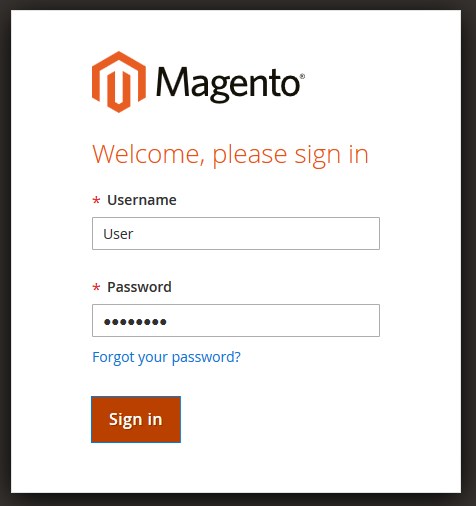Click the empty right side of Username field
This screenshot has width=476, height=506.
pyautogui.click(x=300, y=233)
